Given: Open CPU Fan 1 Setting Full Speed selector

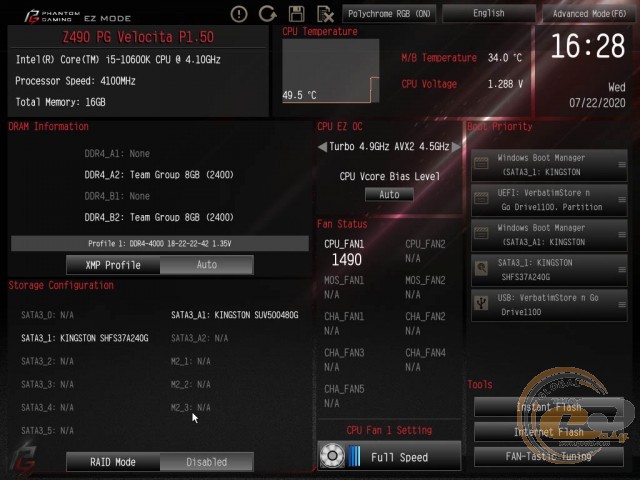Looking at the screenshot, I should click(x=389, y=456).
